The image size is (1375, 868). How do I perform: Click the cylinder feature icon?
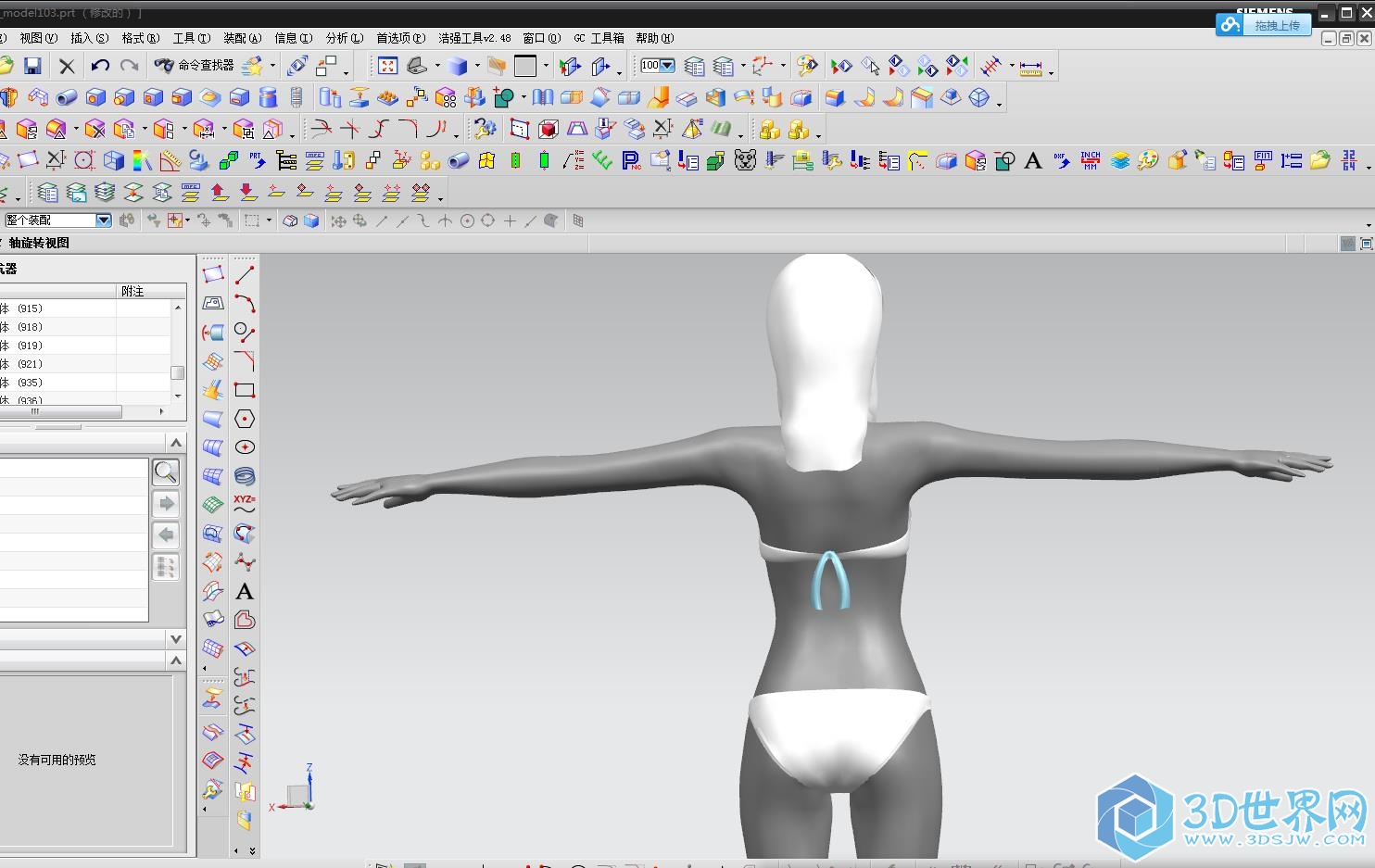point(268,97)
